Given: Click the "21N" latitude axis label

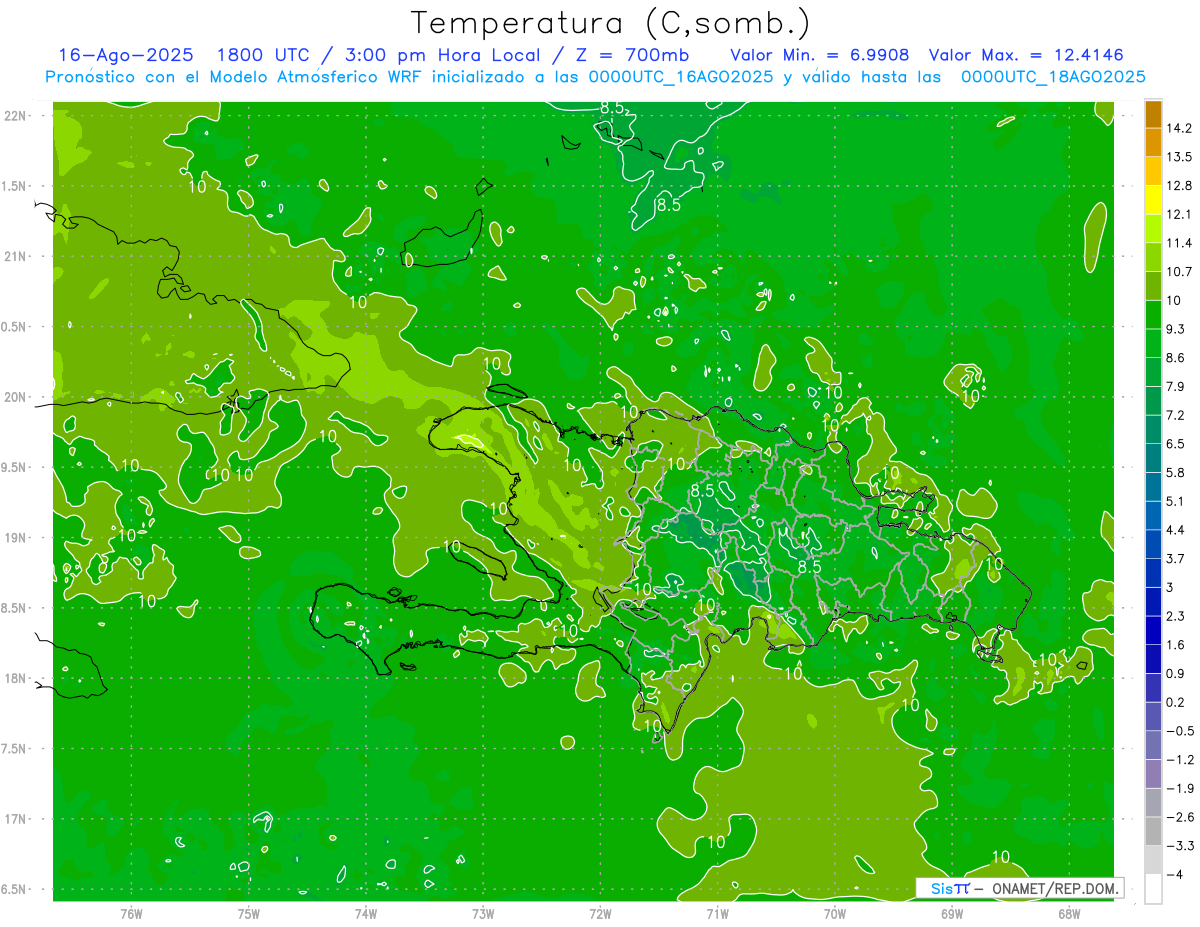Looking at the screenshot, I should 16,257.
